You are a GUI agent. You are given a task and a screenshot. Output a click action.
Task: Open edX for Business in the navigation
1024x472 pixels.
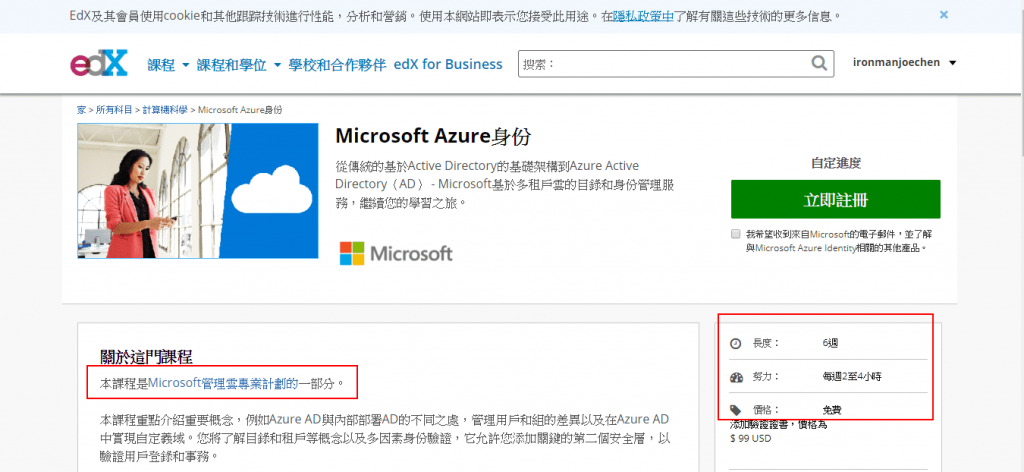coord(448,65)
